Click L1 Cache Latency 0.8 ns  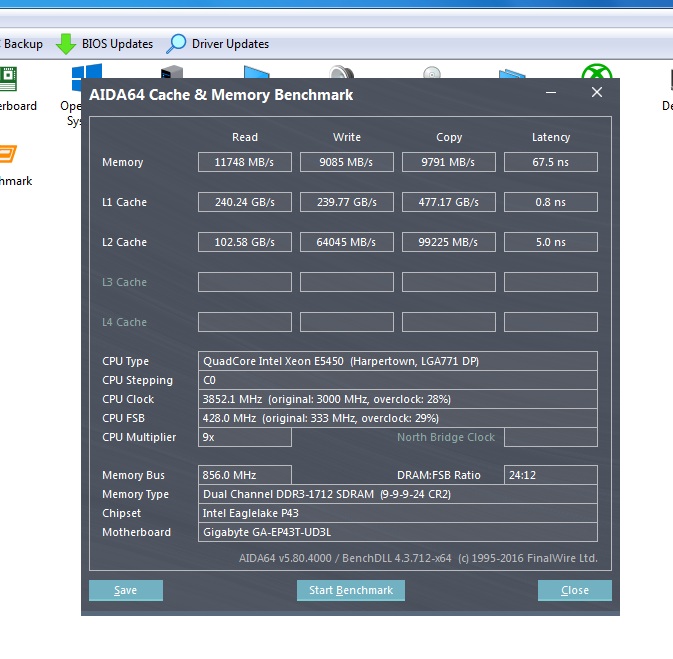point(551,202)
